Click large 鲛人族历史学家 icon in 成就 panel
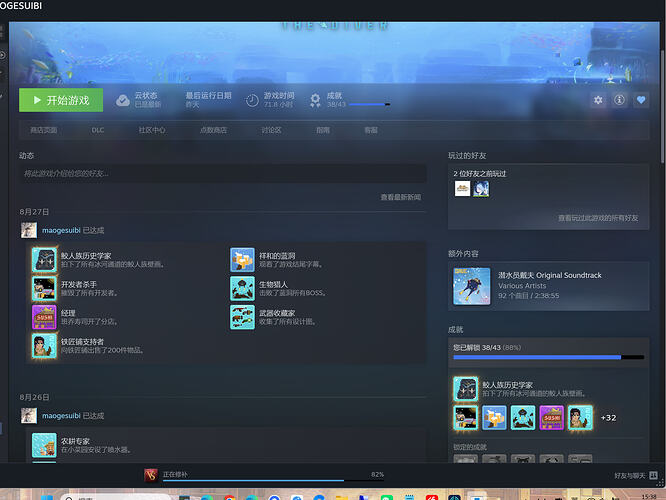666x500 pixels. point(466,389)
